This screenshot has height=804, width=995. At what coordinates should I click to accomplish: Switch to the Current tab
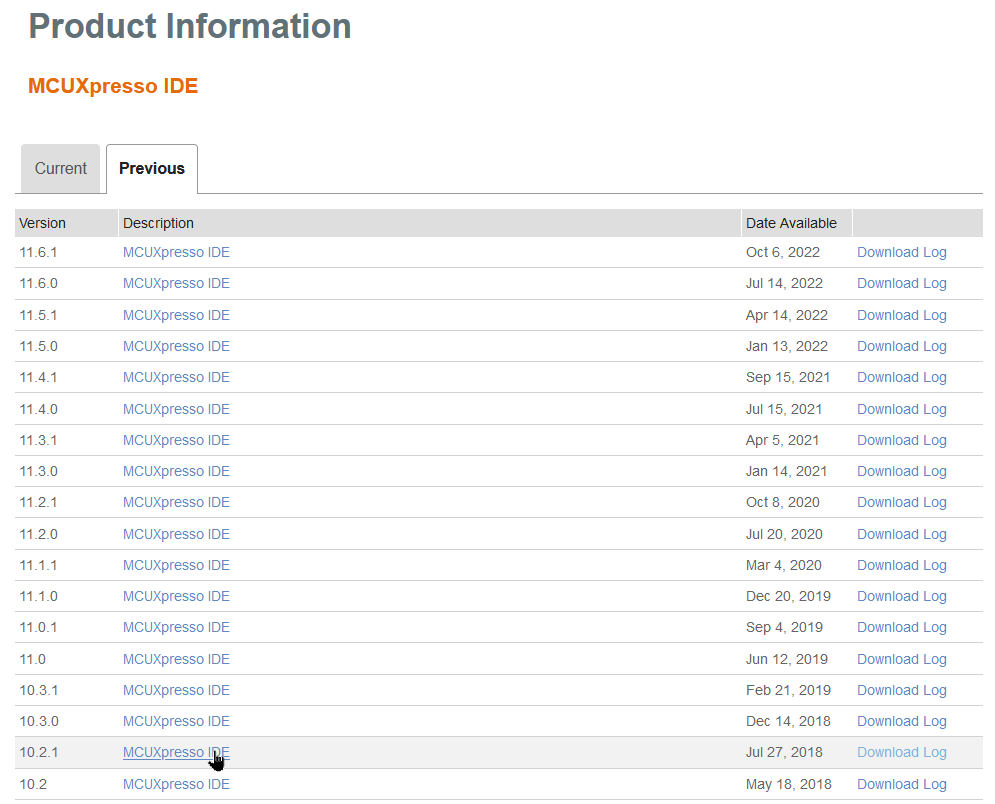point(60,168)
